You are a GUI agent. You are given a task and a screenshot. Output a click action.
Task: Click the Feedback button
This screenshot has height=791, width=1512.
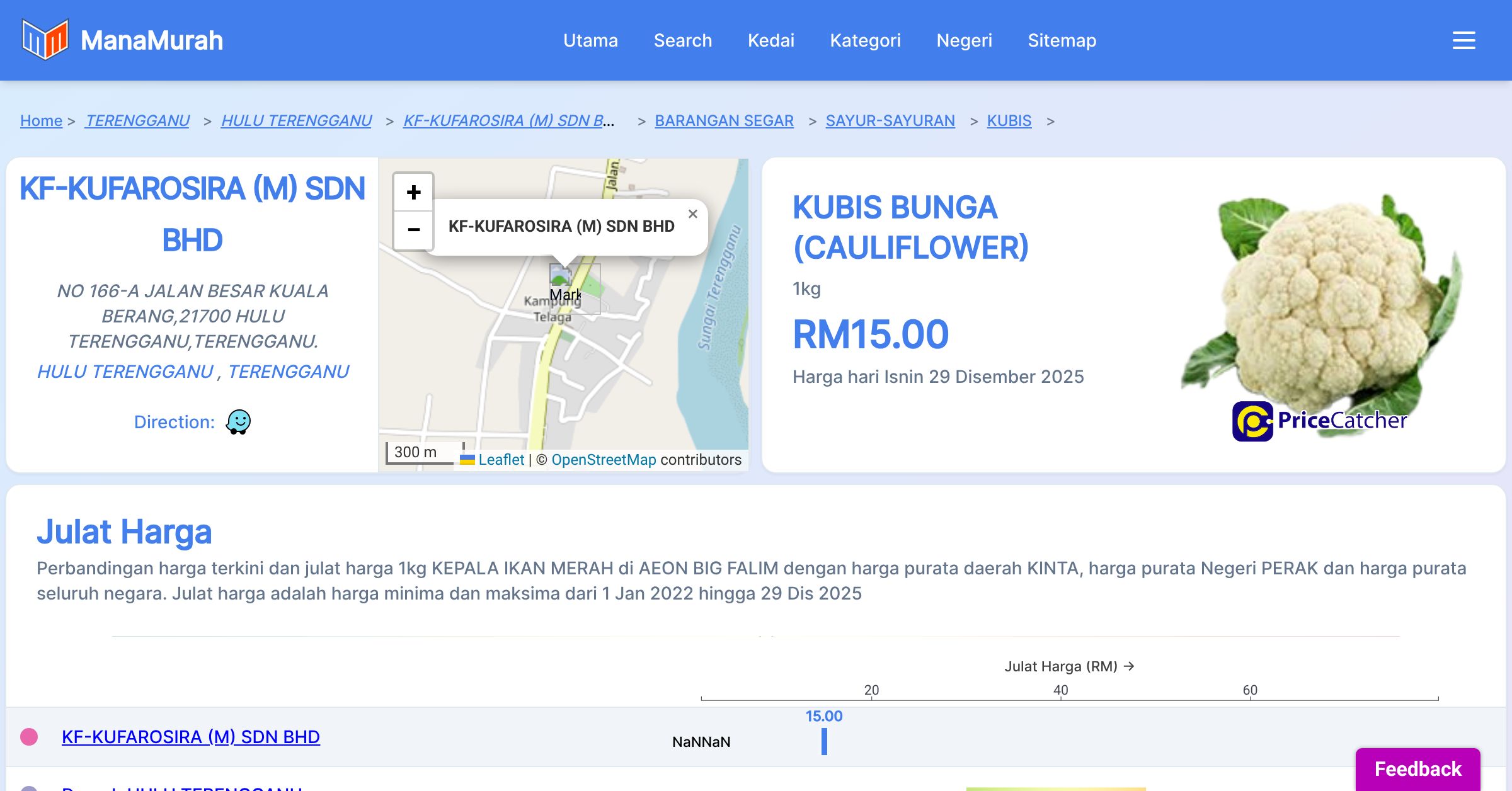[x=1417, y=769]
